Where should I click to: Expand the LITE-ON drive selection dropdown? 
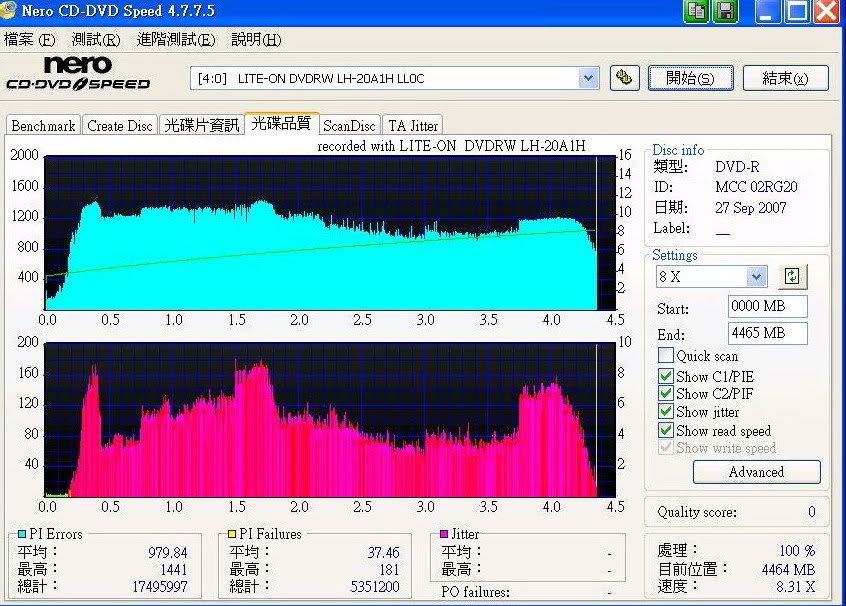point(588,78)
